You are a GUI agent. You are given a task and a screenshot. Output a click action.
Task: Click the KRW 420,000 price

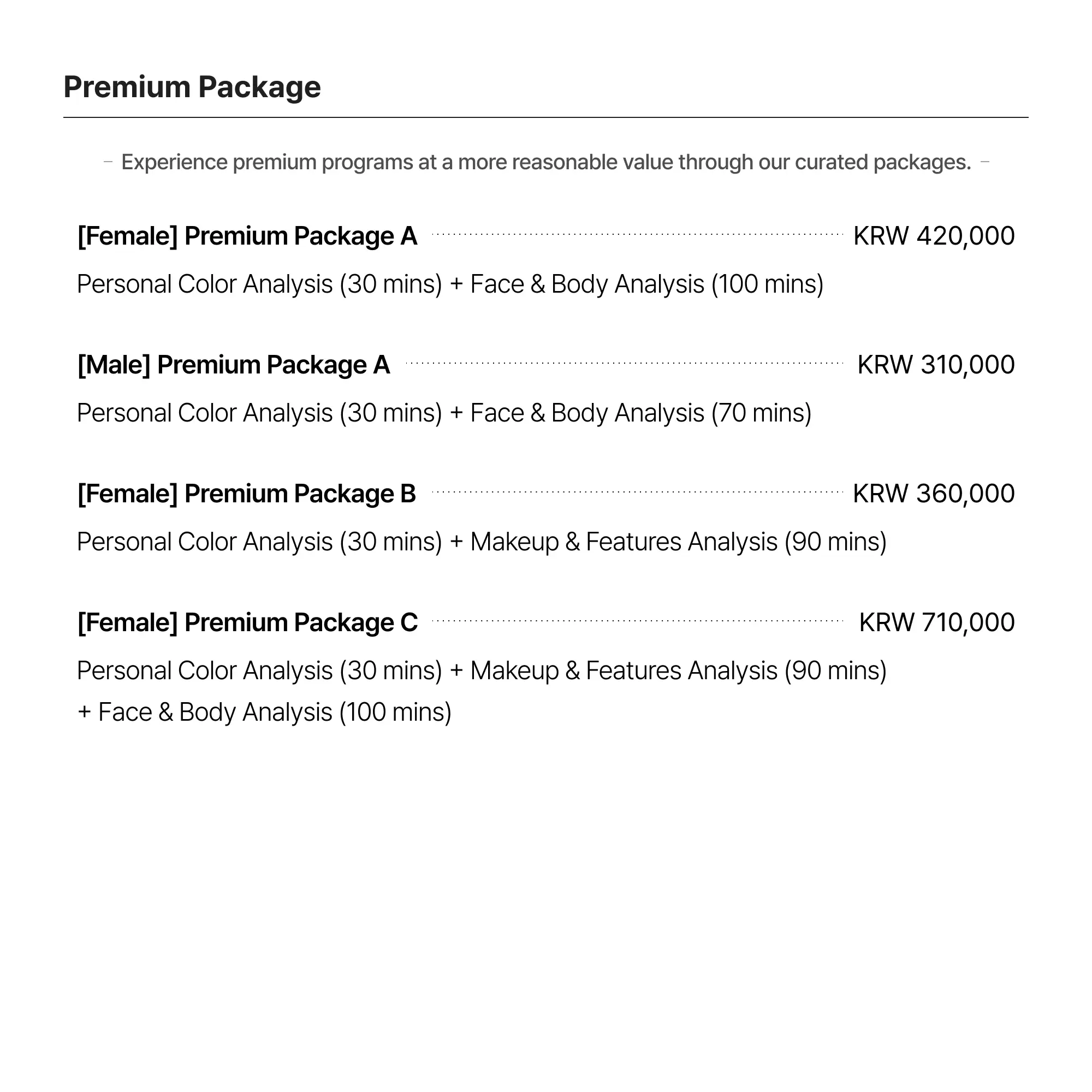click(x=933, y=236)
